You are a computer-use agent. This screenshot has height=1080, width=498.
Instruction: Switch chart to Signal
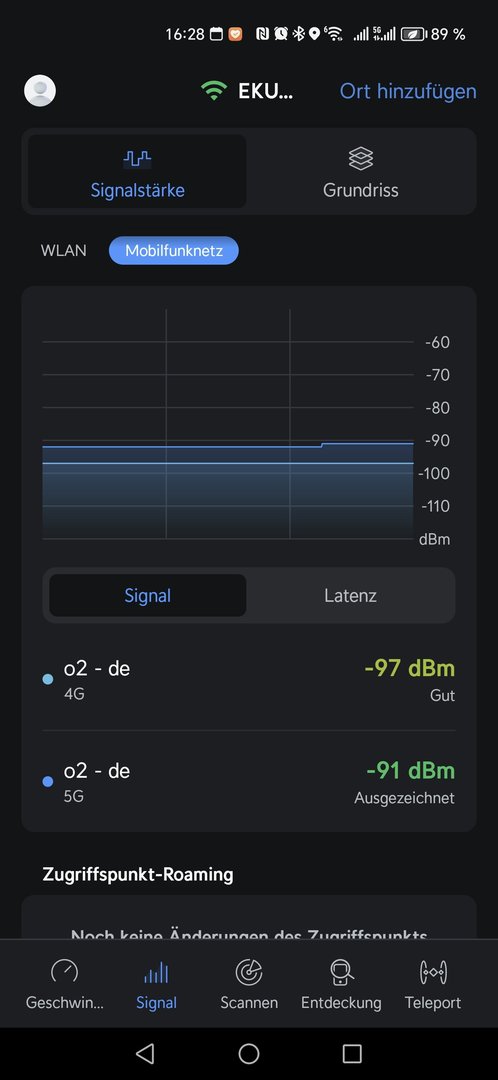tap(147, 595)
